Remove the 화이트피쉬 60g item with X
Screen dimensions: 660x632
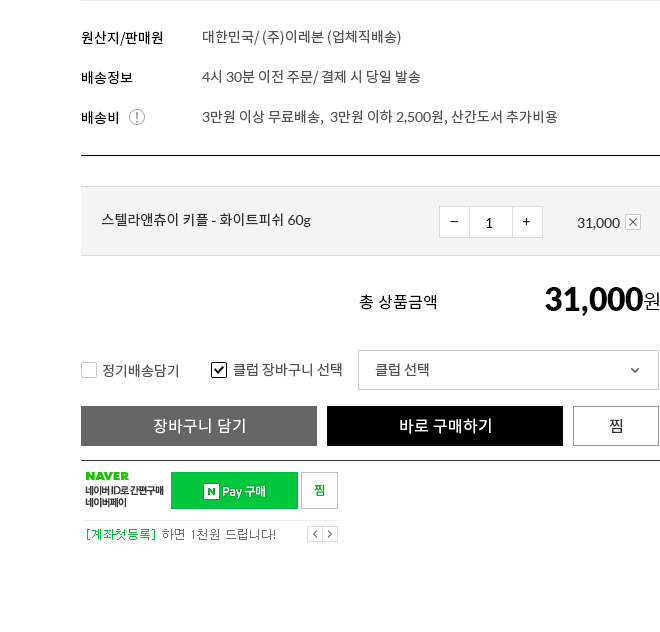coord(633,222)
